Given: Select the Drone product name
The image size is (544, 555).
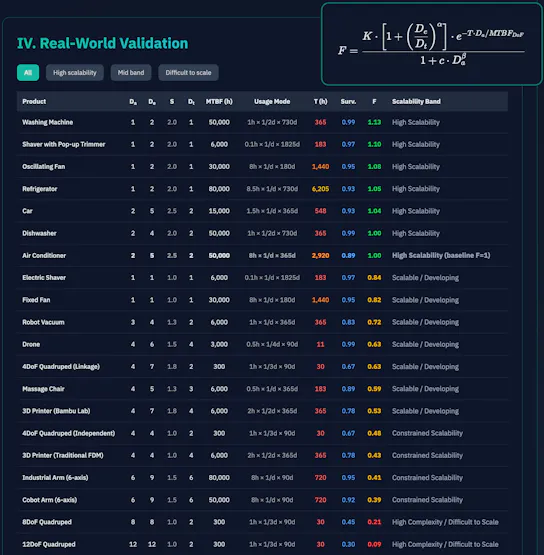Looking at the screenshot, I should (31, 344).
